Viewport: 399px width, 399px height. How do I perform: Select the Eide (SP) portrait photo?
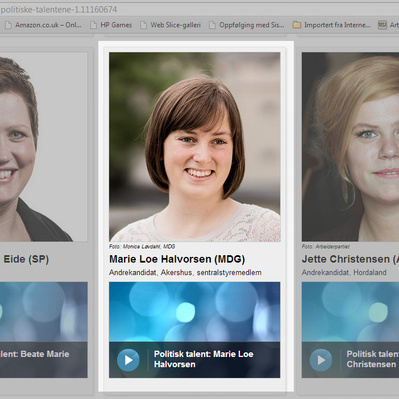tap(44, 147)
